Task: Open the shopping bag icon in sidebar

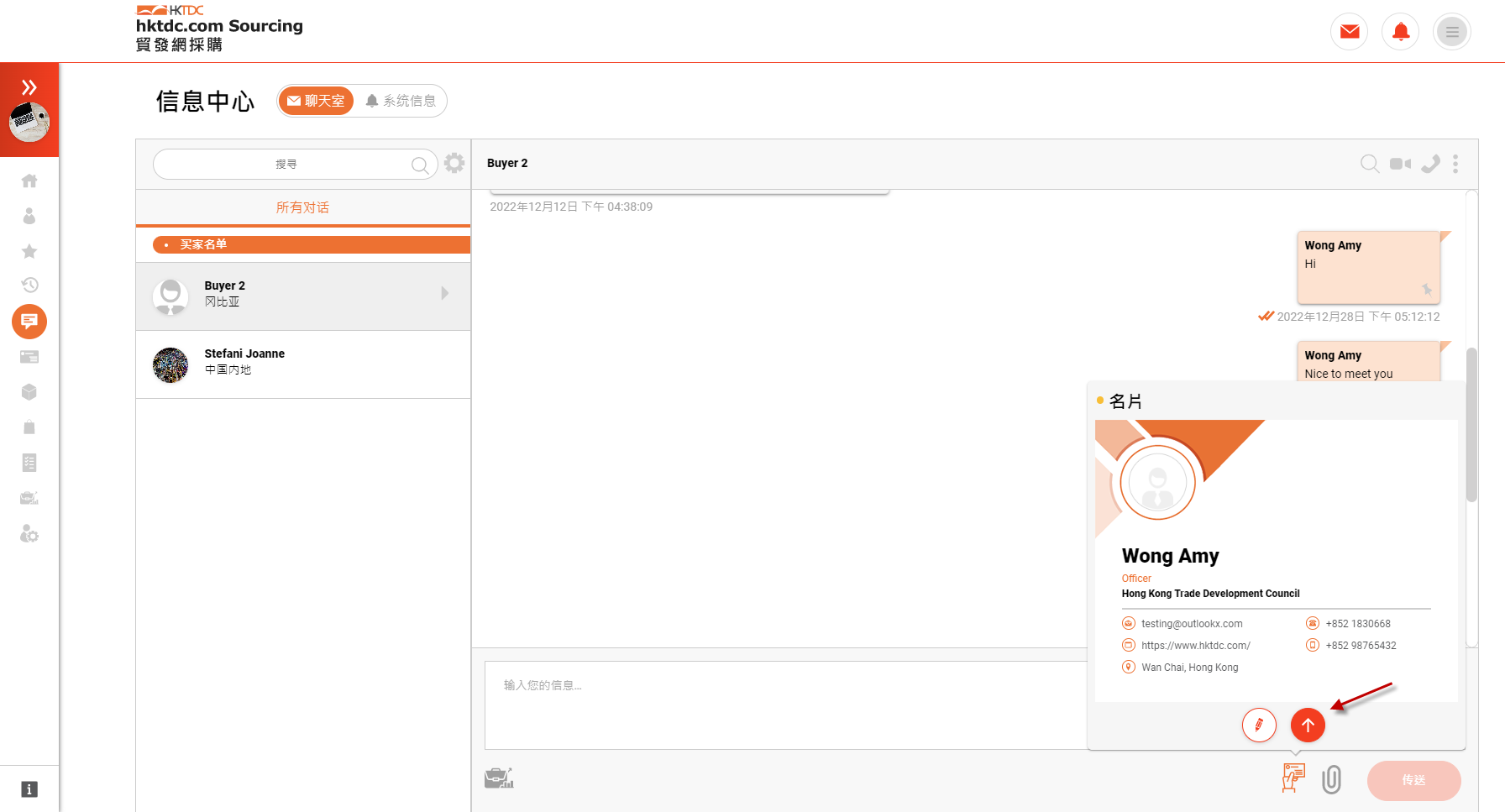Action: click(x=29, y=427)
